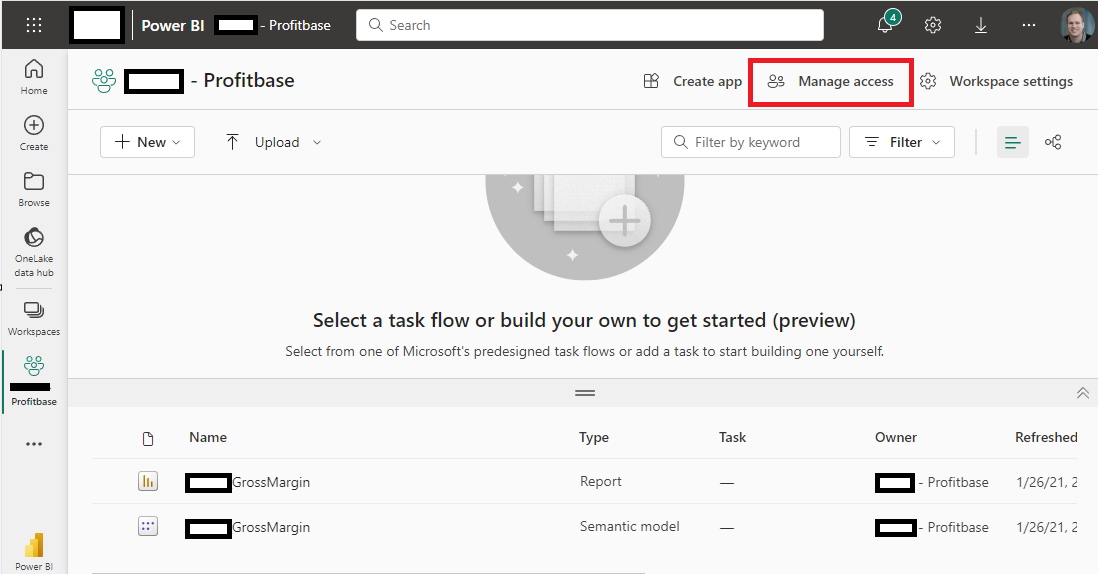Open the Create page from sidebar
Viewport: 1098px width, 574px height.
[x=34, y=133]
